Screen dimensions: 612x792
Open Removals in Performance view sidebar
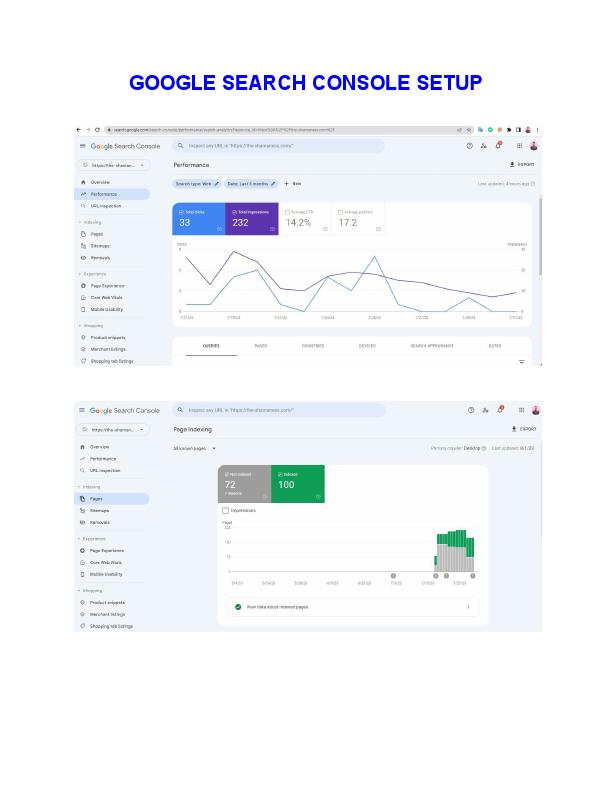tap(100, 258)
